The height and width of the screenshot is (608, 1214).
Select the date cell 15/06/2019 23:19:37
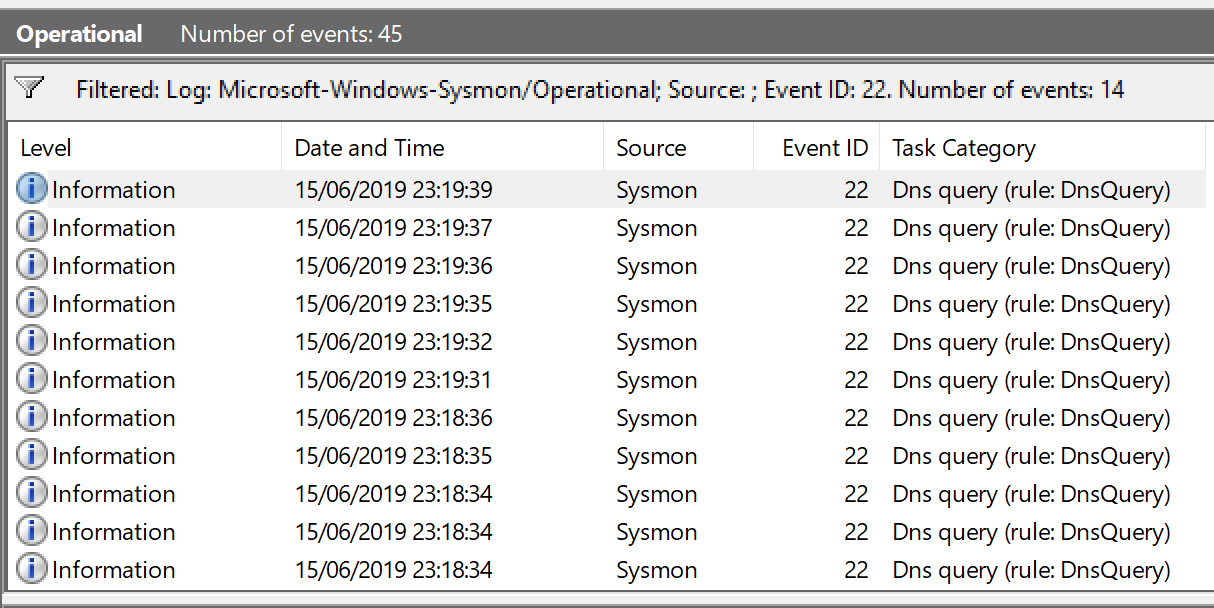click(x=393, y=228)
